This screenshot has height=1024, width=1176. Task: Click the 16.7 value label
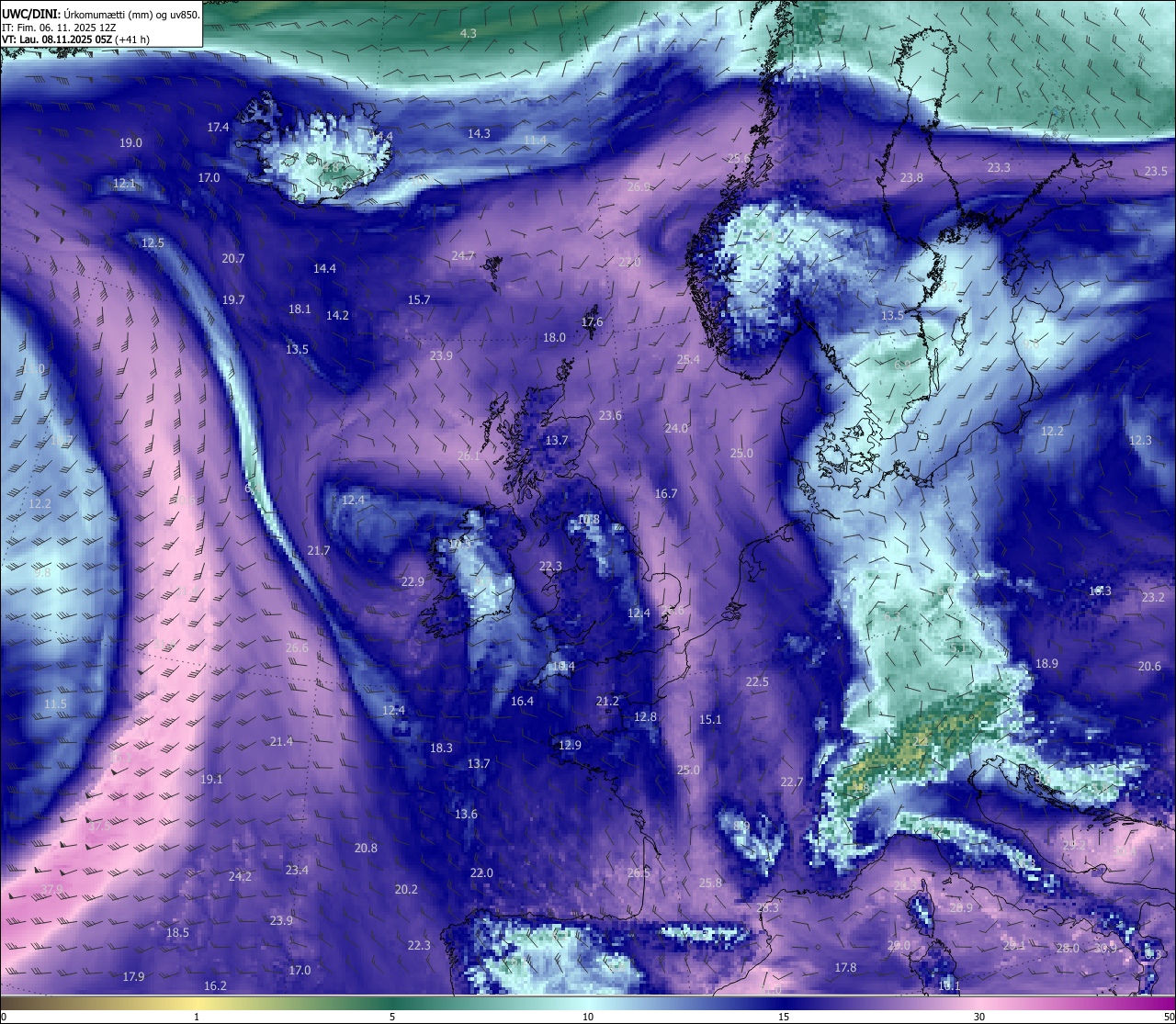[666, 494]
